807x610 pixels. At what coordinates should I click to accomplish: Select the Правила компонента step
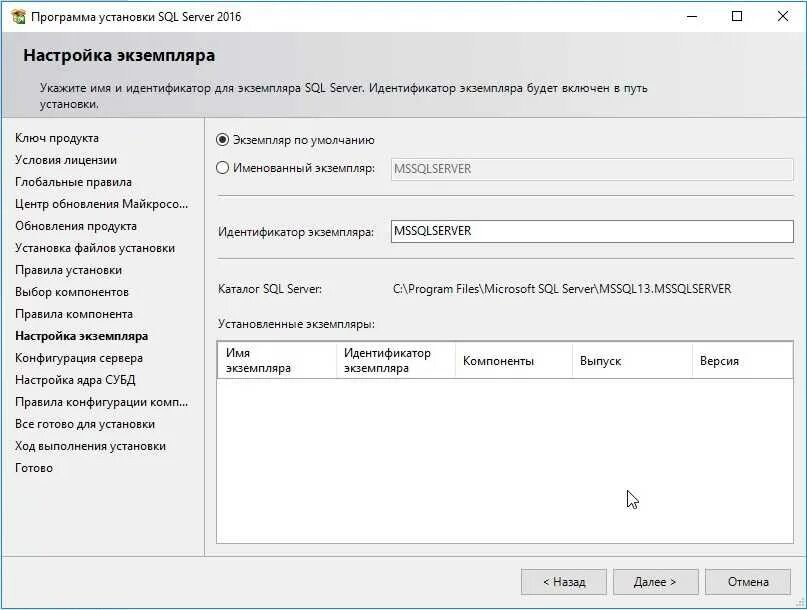(x=74, y=314)
